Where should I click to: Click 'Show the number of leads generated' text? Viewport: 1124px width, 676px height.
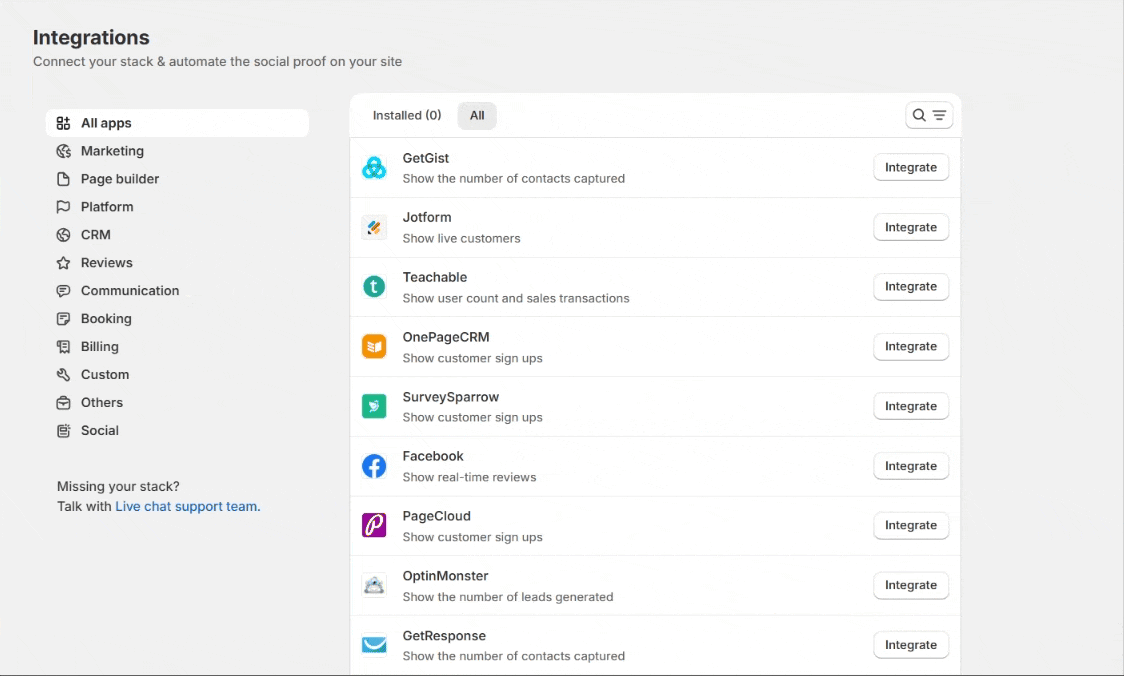click(x=508, y=597)
